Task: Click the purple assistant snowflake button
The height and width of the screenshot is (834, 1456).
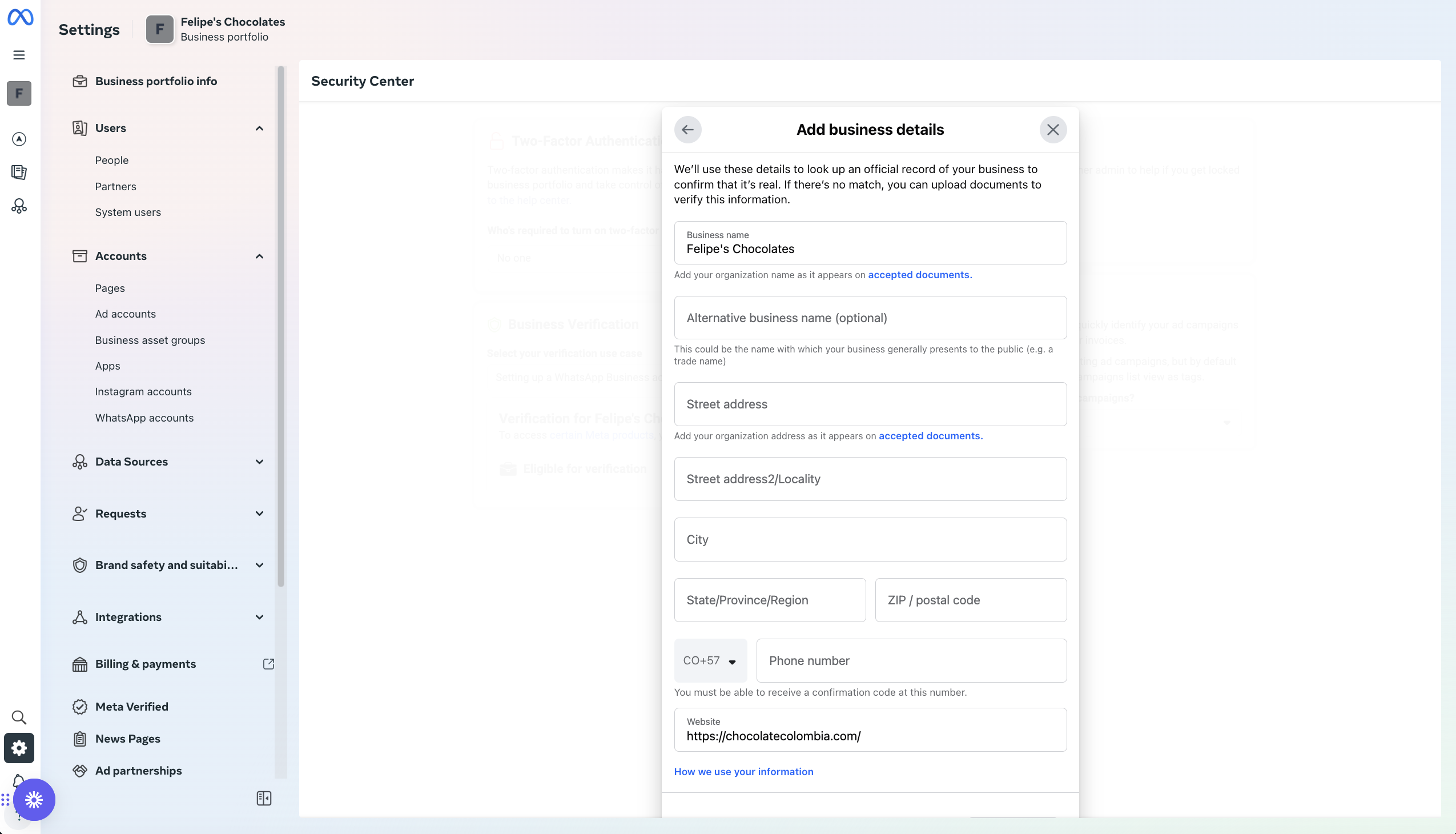Action: pos(34,800)
